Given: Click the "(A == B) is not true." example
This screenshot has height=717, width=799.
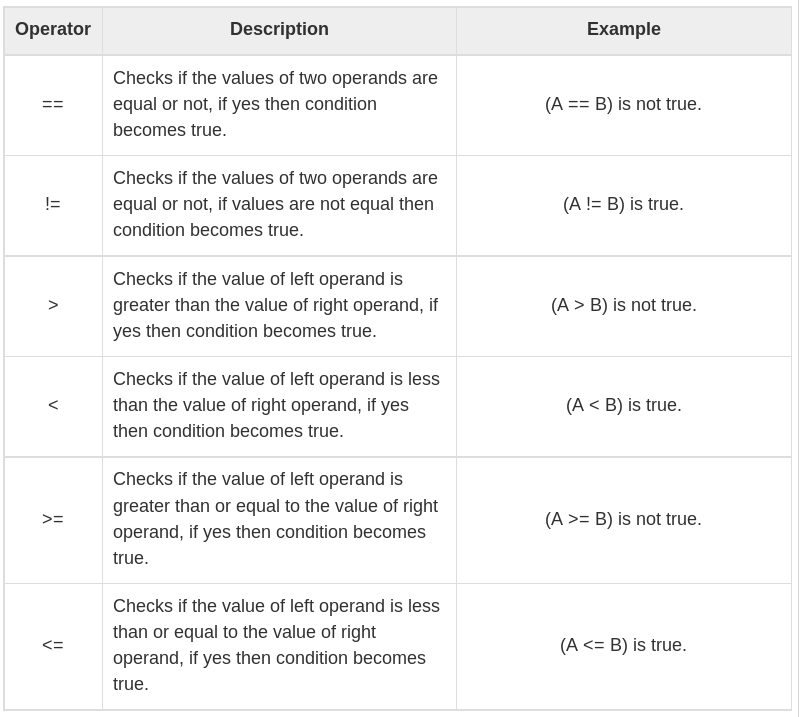Looking at the screenshot, I should (x=623, y=105).
